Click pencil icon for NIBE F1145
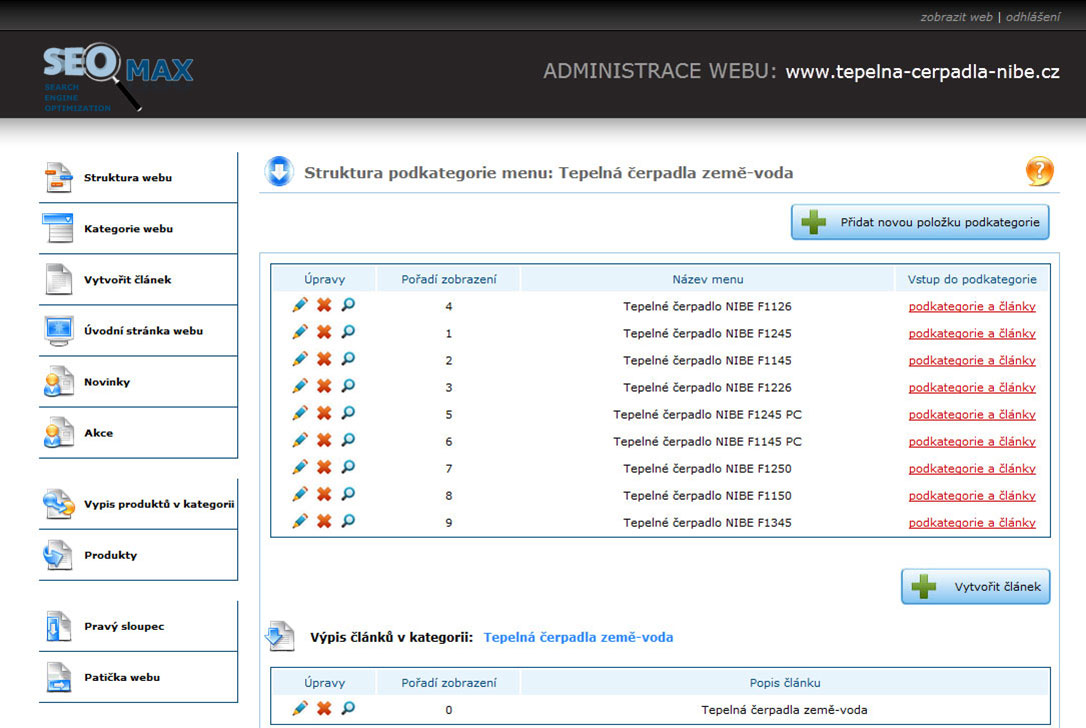The image size is (1086, 728). tap(300, 359)
